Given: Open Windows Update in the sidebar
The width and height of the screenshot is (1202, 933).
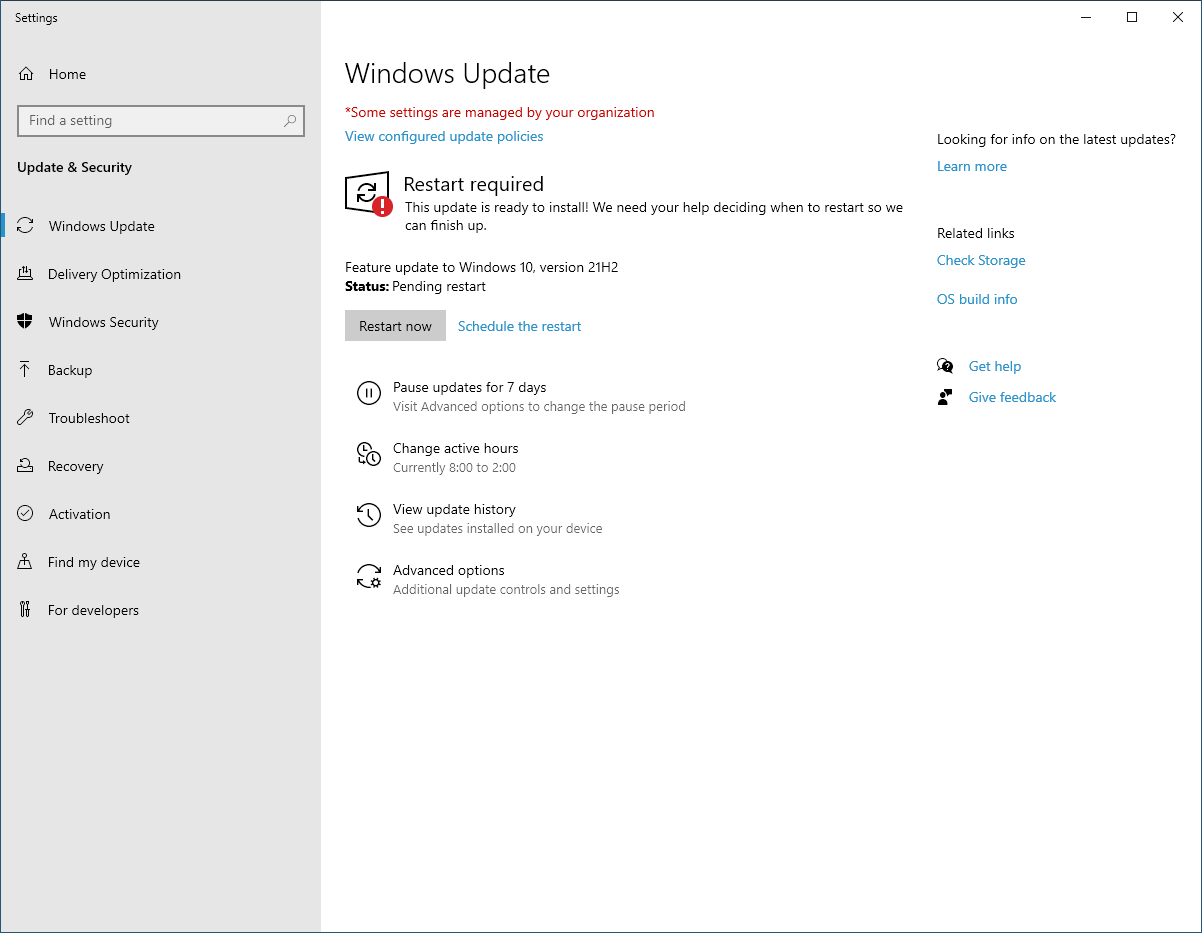Looking at the screenshot, I should (160, 226).
